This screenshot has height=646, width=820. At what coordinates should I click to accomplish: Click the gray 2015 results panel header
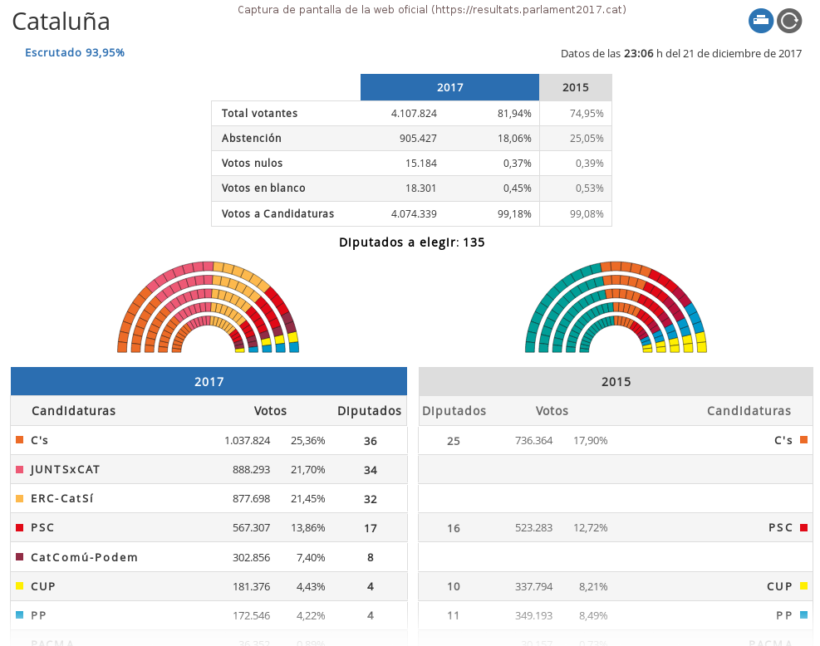click(x=615, y=381)
